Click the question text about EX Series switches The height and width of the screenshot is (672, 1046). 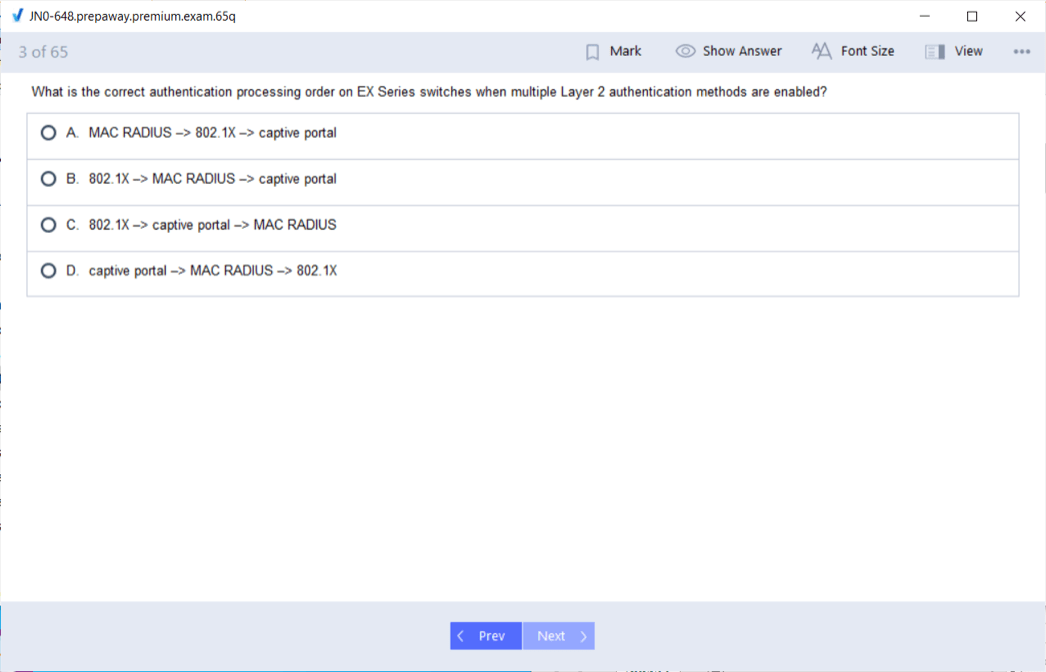pos(429,92)
